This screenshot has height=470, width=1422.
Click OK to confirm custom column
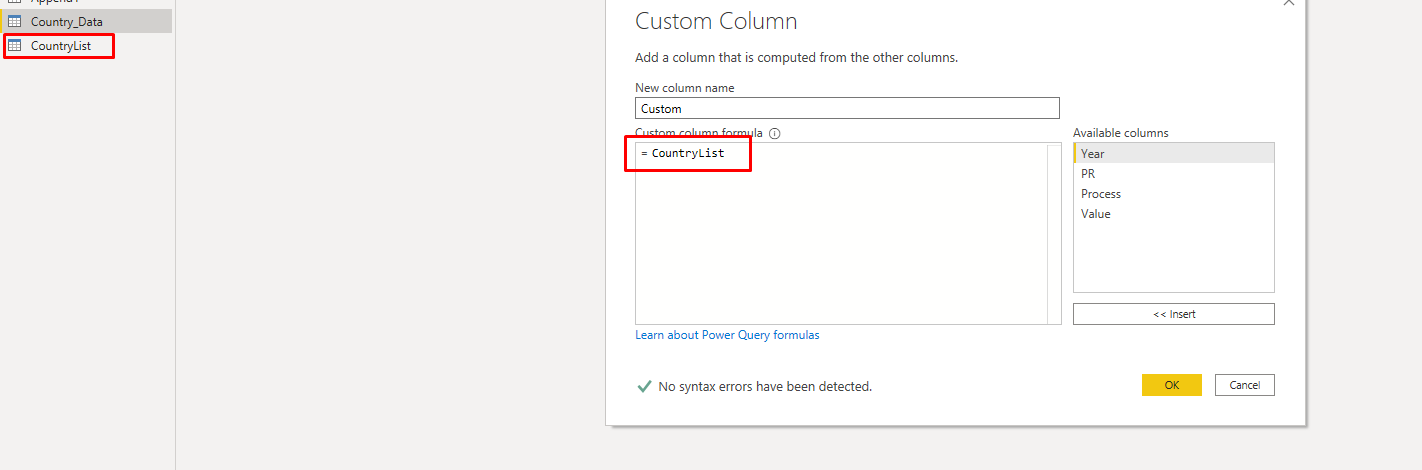[1172, 385]
